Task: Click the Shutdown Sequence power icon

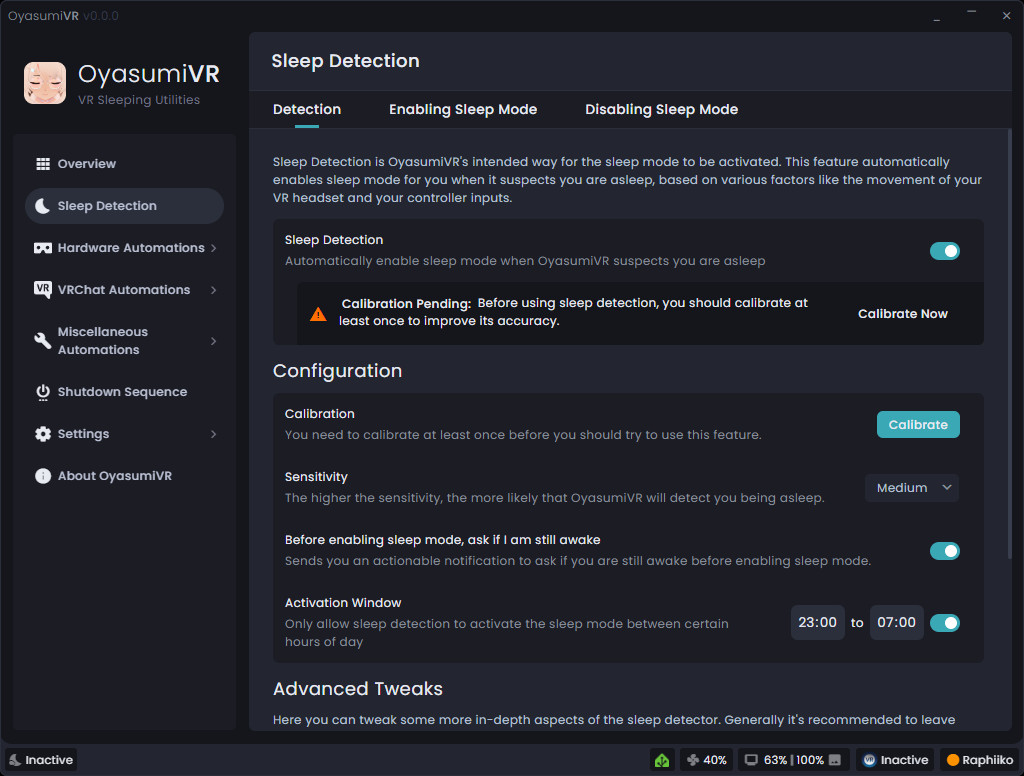Action: [42, 392]
